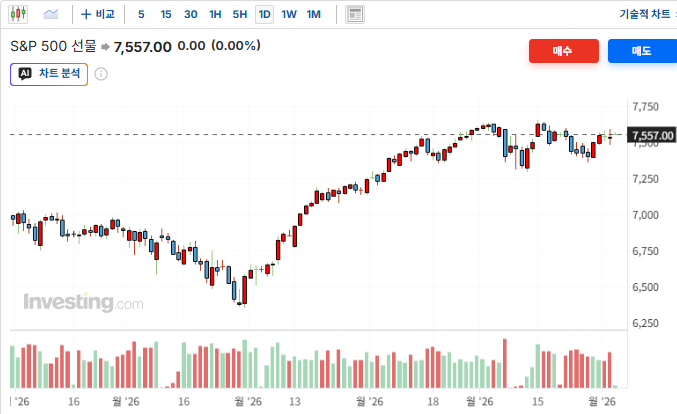677x414 pixels.
Task: Click the 7,750 price axis label
Action: click(x=645, y=107)
